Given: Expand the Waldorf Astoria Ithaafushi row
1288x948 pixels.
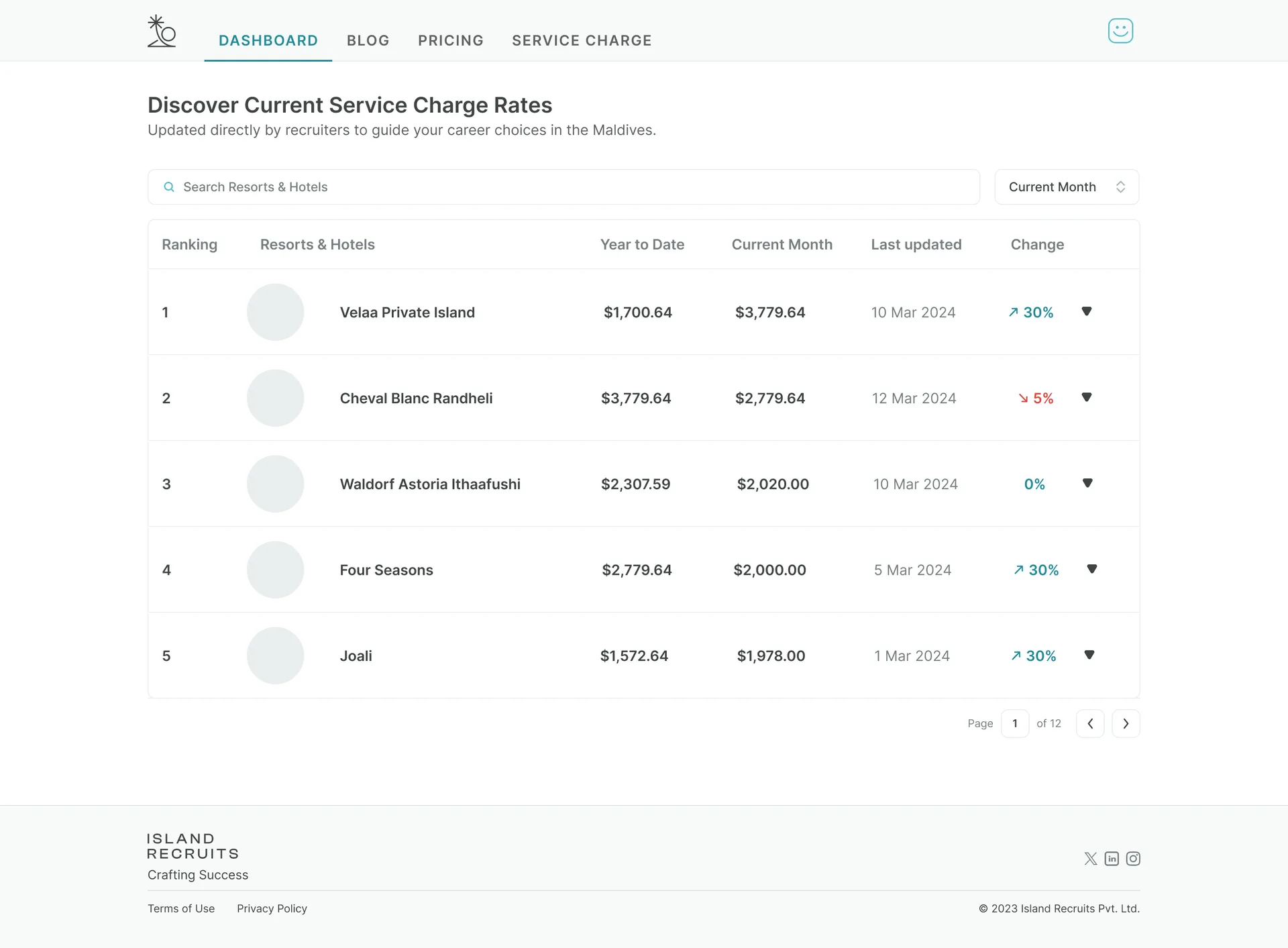Looking at the screenshot, I should click(1087, 483).
